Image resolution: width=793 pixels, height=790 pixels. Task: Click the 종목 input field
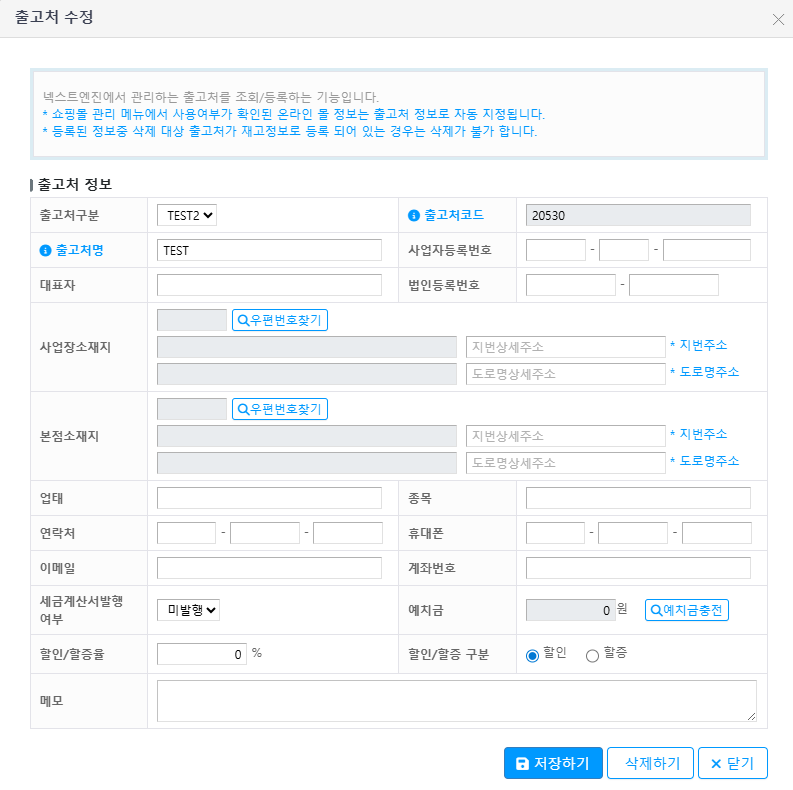click(638, 498)
